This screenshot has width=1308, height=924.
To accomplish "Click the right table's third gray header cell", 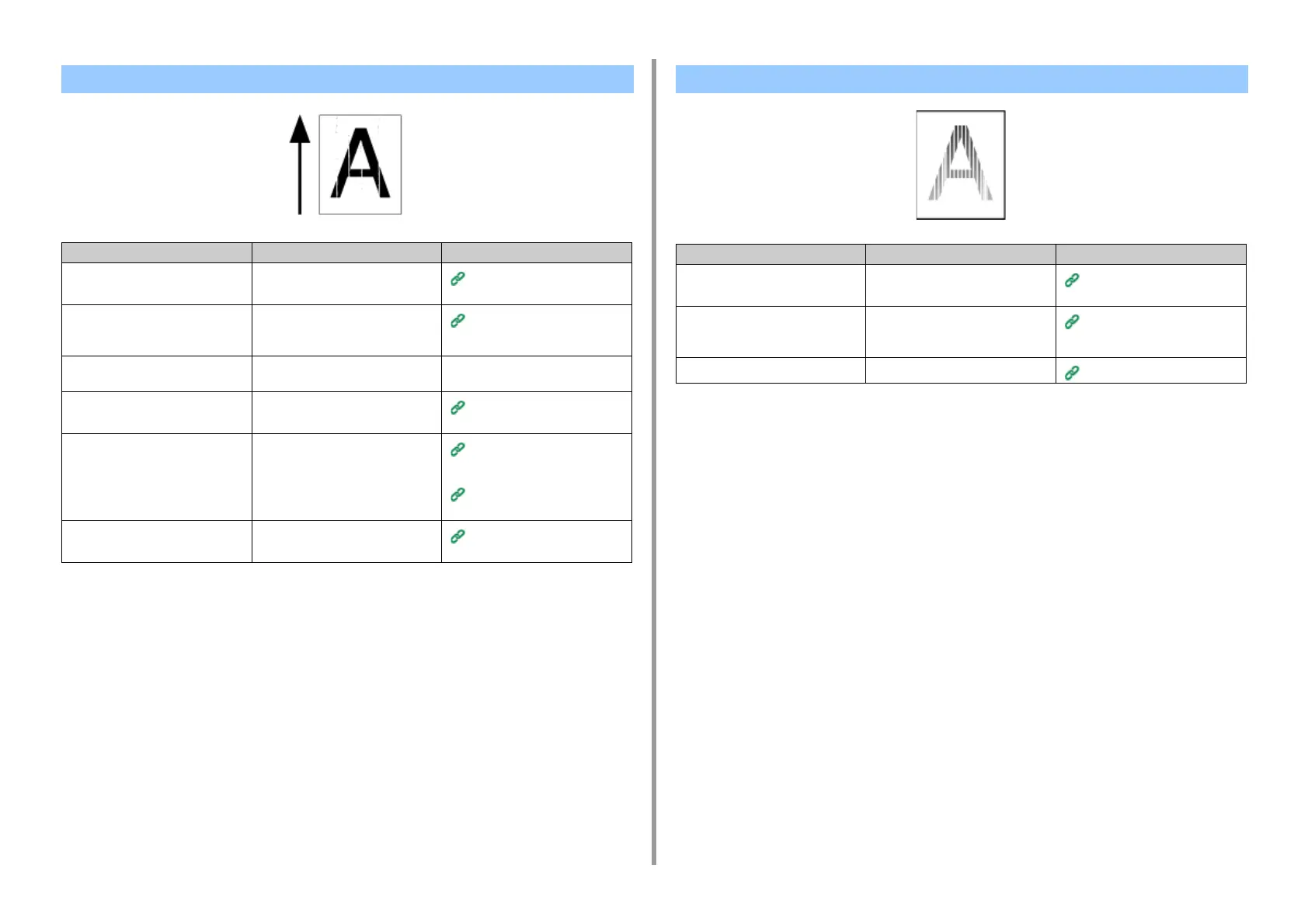I will pos(1151,254).
